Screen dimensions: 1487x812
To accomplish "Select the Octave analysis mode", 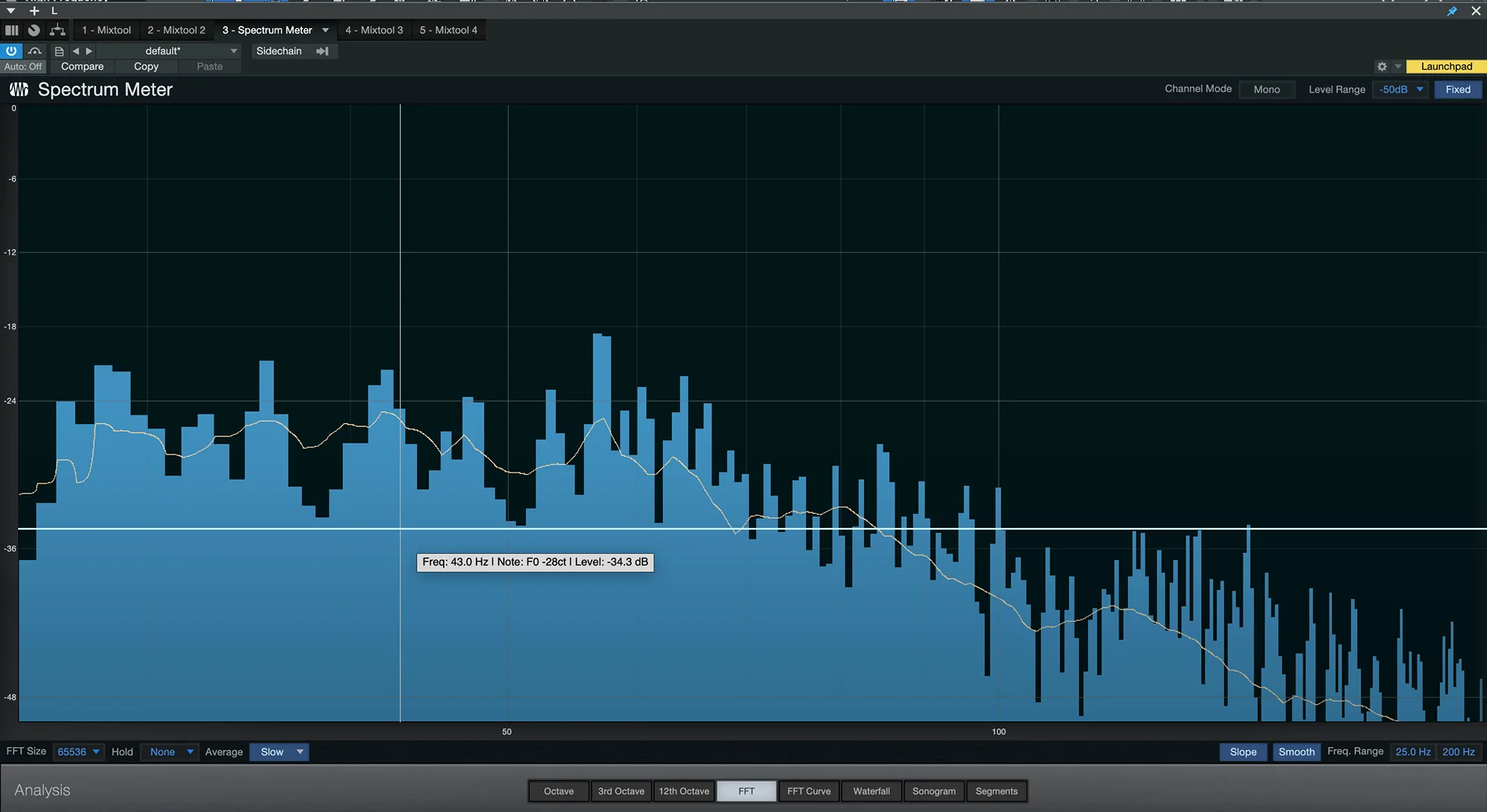I will pyautogui.click(x=559, y=791).
